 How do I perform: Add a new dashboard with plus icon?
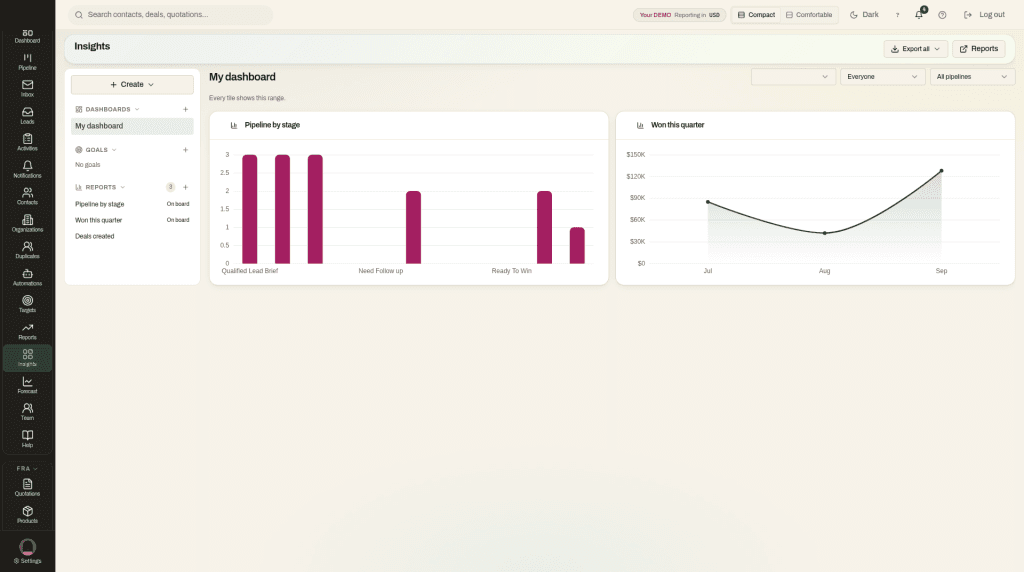pos(185,109)
